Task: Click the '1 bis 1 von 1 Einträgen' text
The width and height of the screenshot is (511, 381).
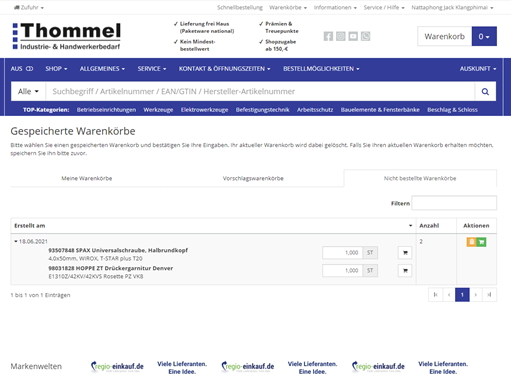Action: [x=40, y=295]
